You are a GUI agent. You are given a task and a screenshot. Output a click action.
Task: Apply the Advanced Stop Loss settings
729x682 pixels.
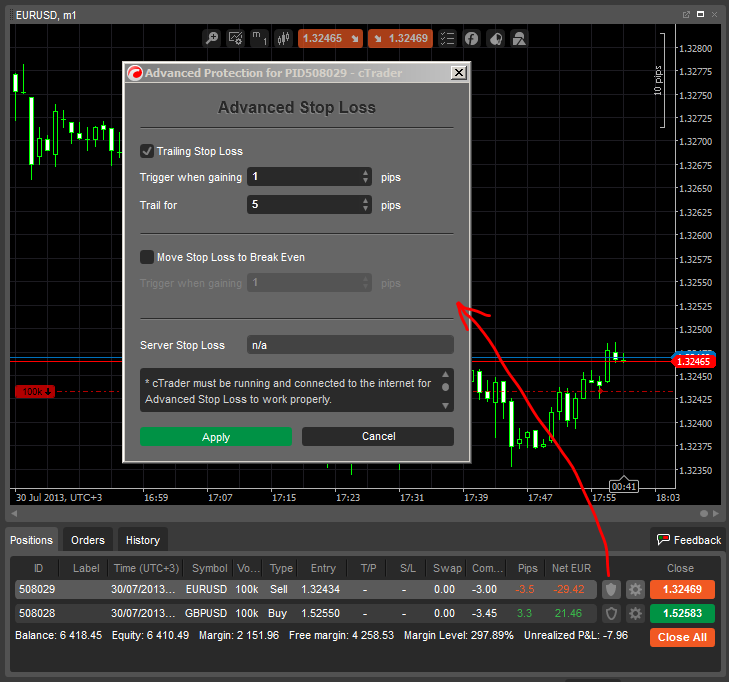pos(216,437)
